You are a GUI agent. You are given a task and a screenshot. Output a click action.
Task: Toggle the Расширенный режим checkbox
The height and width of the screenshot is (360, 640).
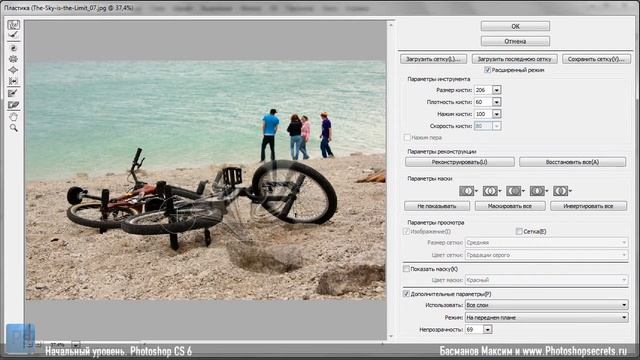tap(487, 70)
